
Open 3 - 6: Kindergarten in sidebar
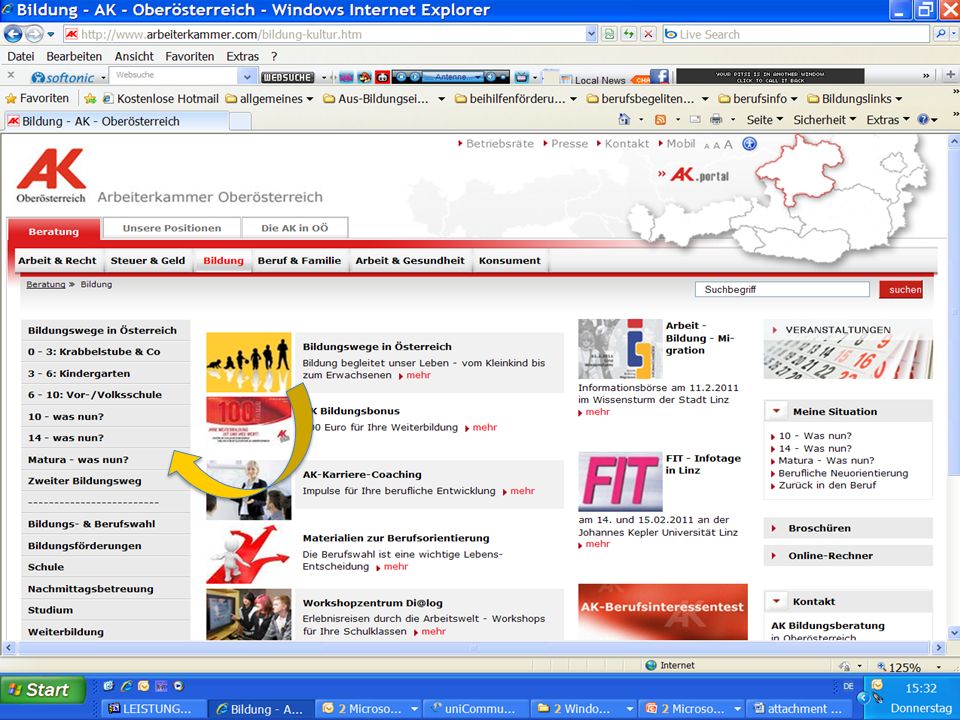point(105,373)
